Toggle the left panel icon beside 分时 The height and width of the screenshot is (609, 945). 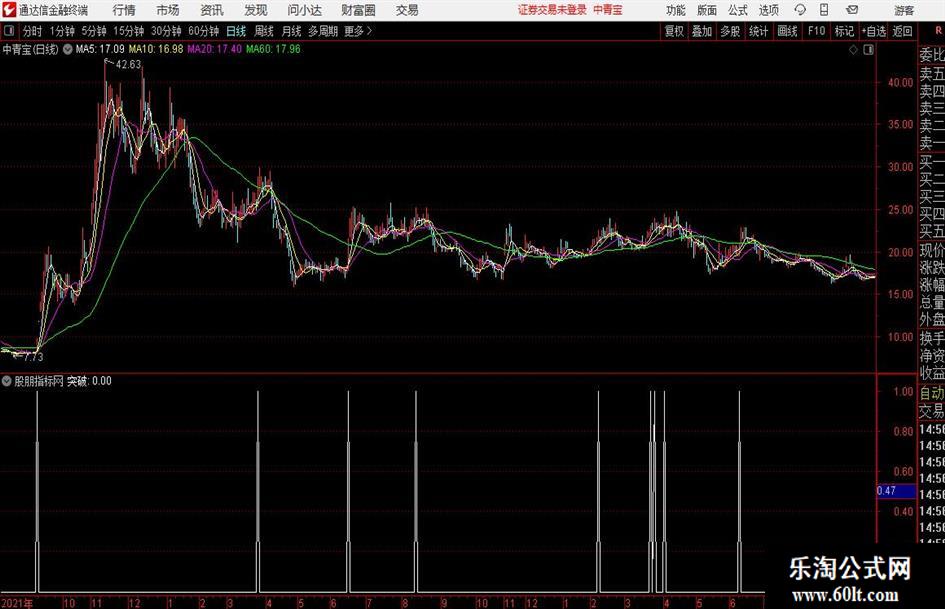(9, 31)
